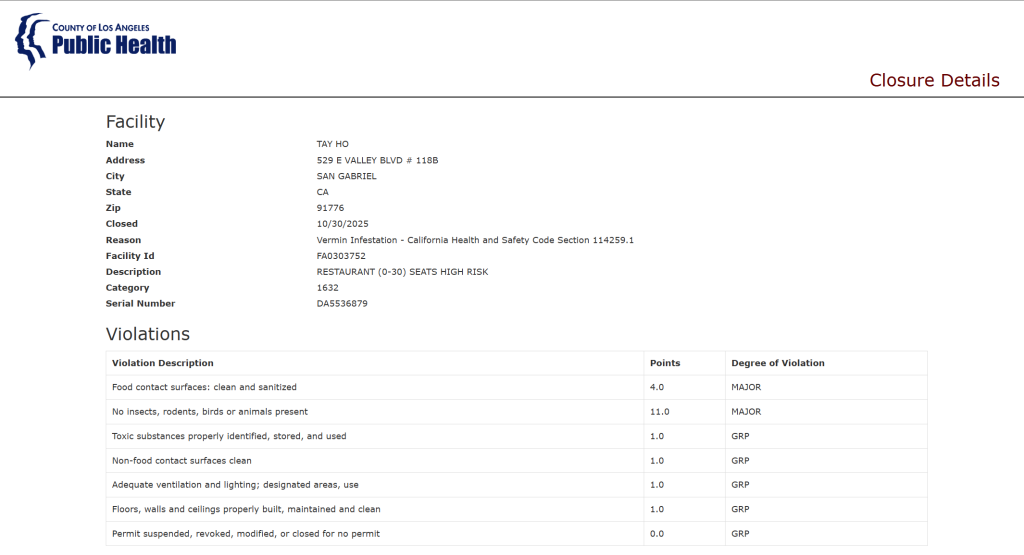Click the Violations section heading
The image size is (1024, 555).
[147, 334]
